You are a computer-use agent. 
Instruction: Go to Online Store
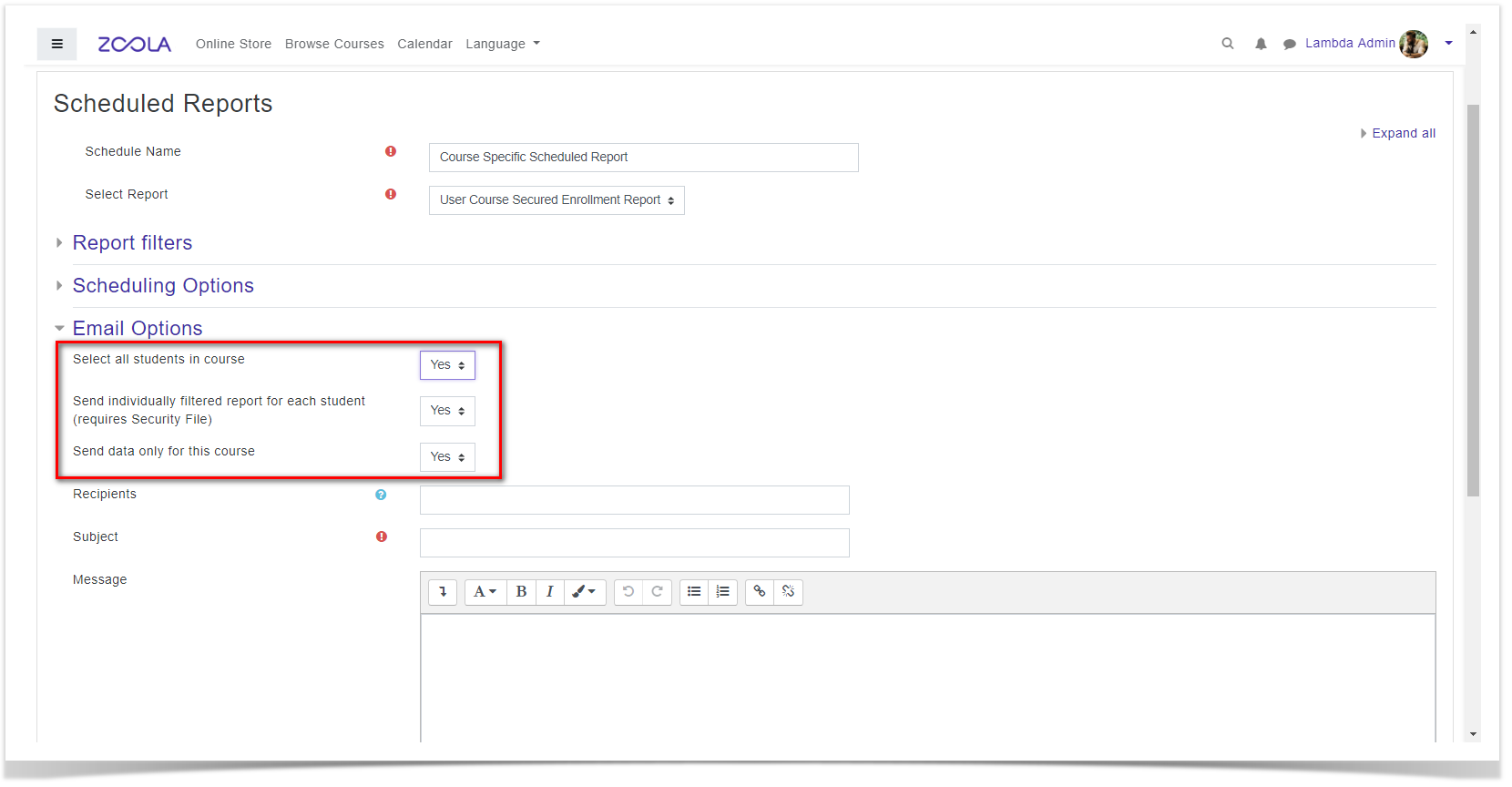pyautogui.click(x=233, y=44)
